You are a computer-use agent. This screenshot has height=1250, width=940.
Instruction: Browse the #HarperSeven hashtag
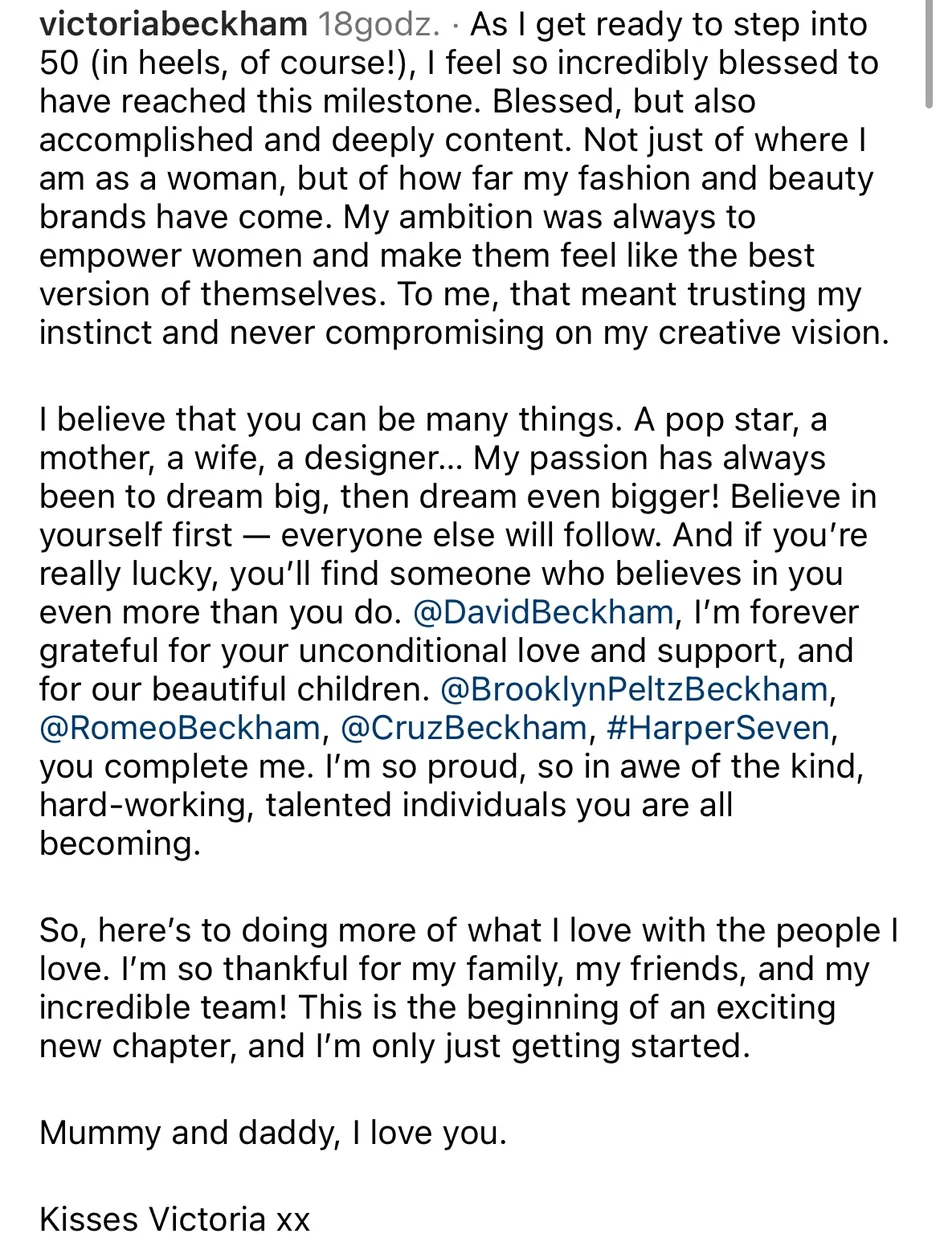[717, 728]
